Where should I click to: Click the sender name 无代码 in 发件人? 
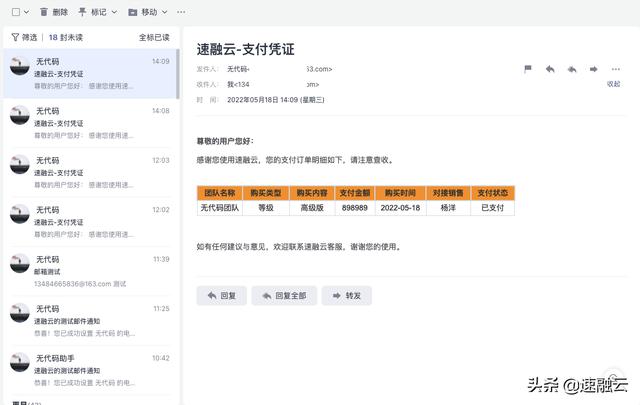(x=238, y=69)
